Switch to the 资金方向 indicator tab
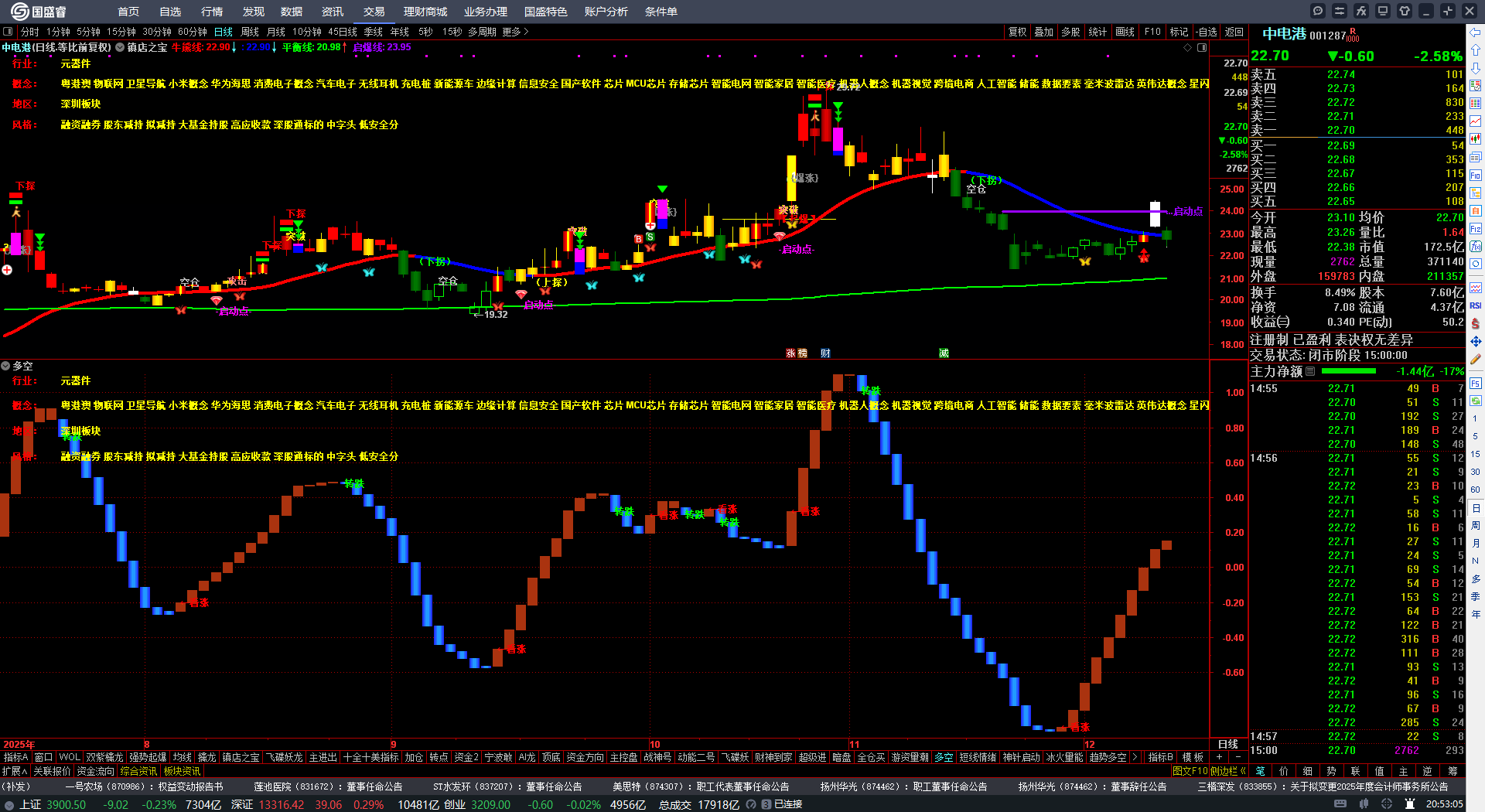 (585, 757)
